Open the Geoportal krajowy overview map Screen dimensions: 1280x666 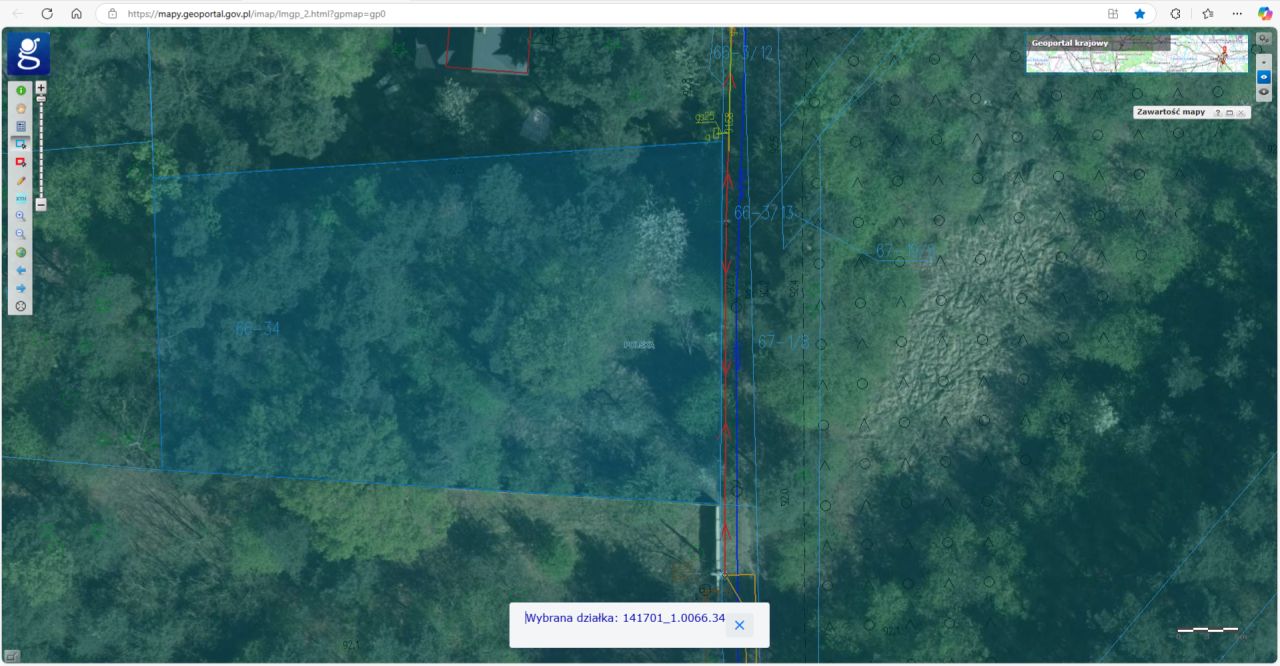click(x=1136, y=54)
